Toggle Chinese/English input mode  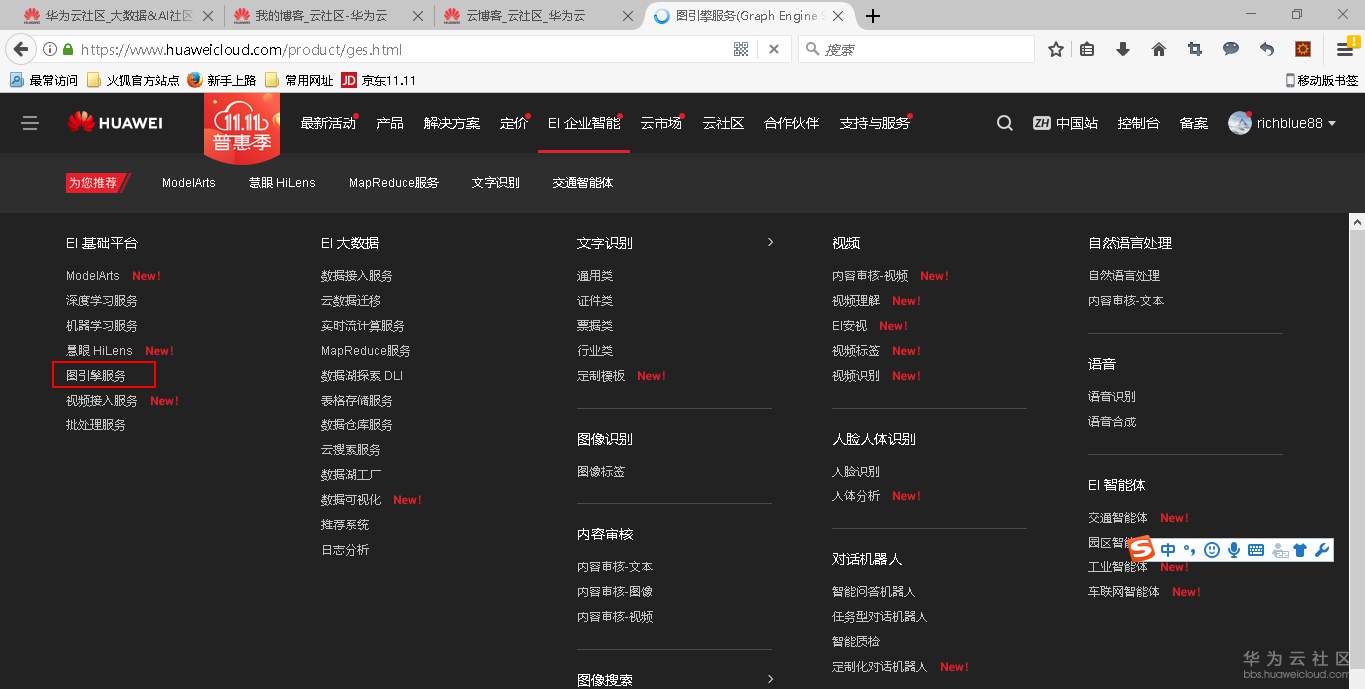coord(1168,549)
